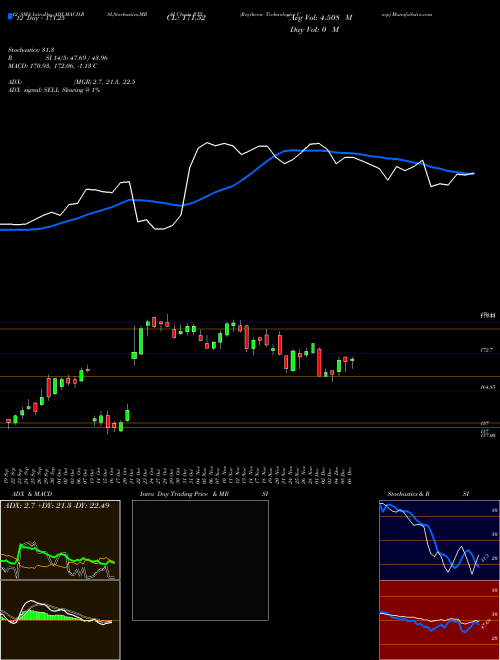
Task: Open the blue Stochastics chart panel
Action: (439, 540)
